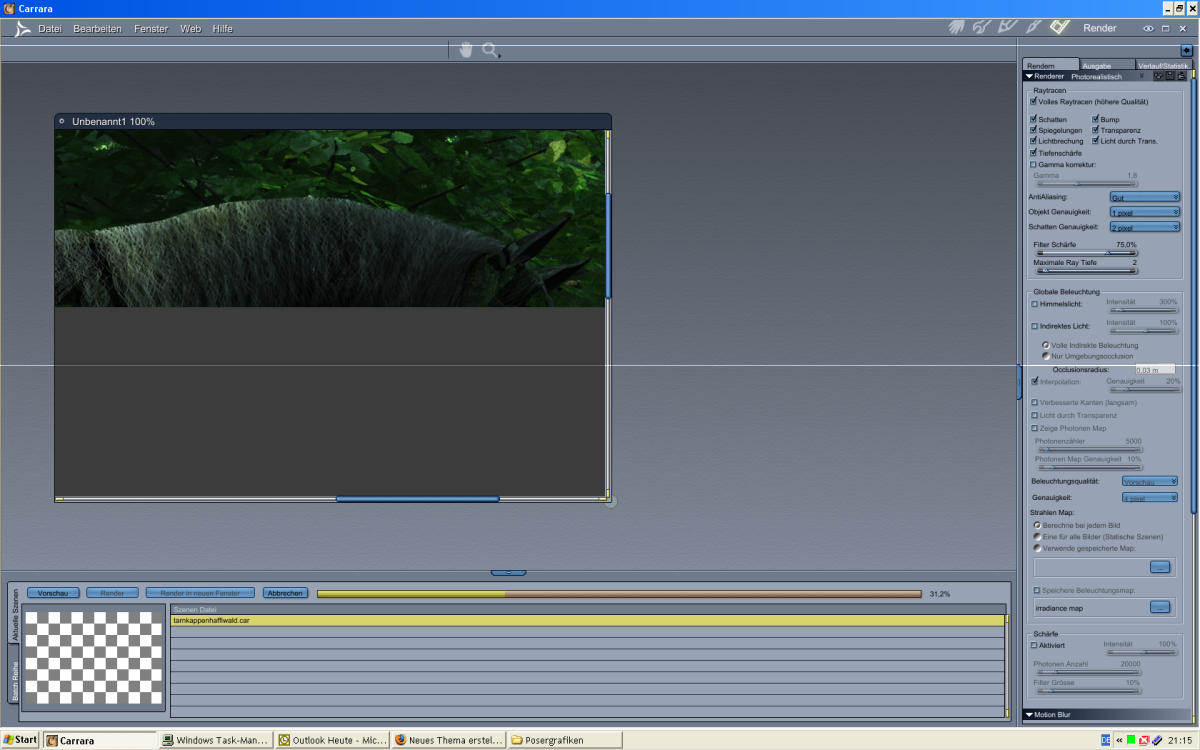This screenshot has height=750, width=1200.
Task: Click second small icon in Renderer header
Action: [x=1169, y=76]
